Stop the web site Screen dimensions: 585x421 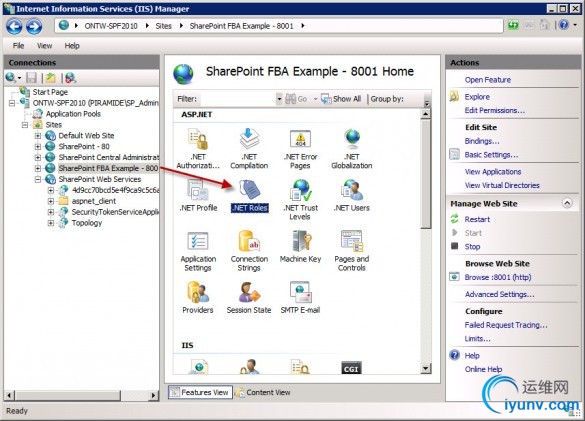(x=472, y=247)
